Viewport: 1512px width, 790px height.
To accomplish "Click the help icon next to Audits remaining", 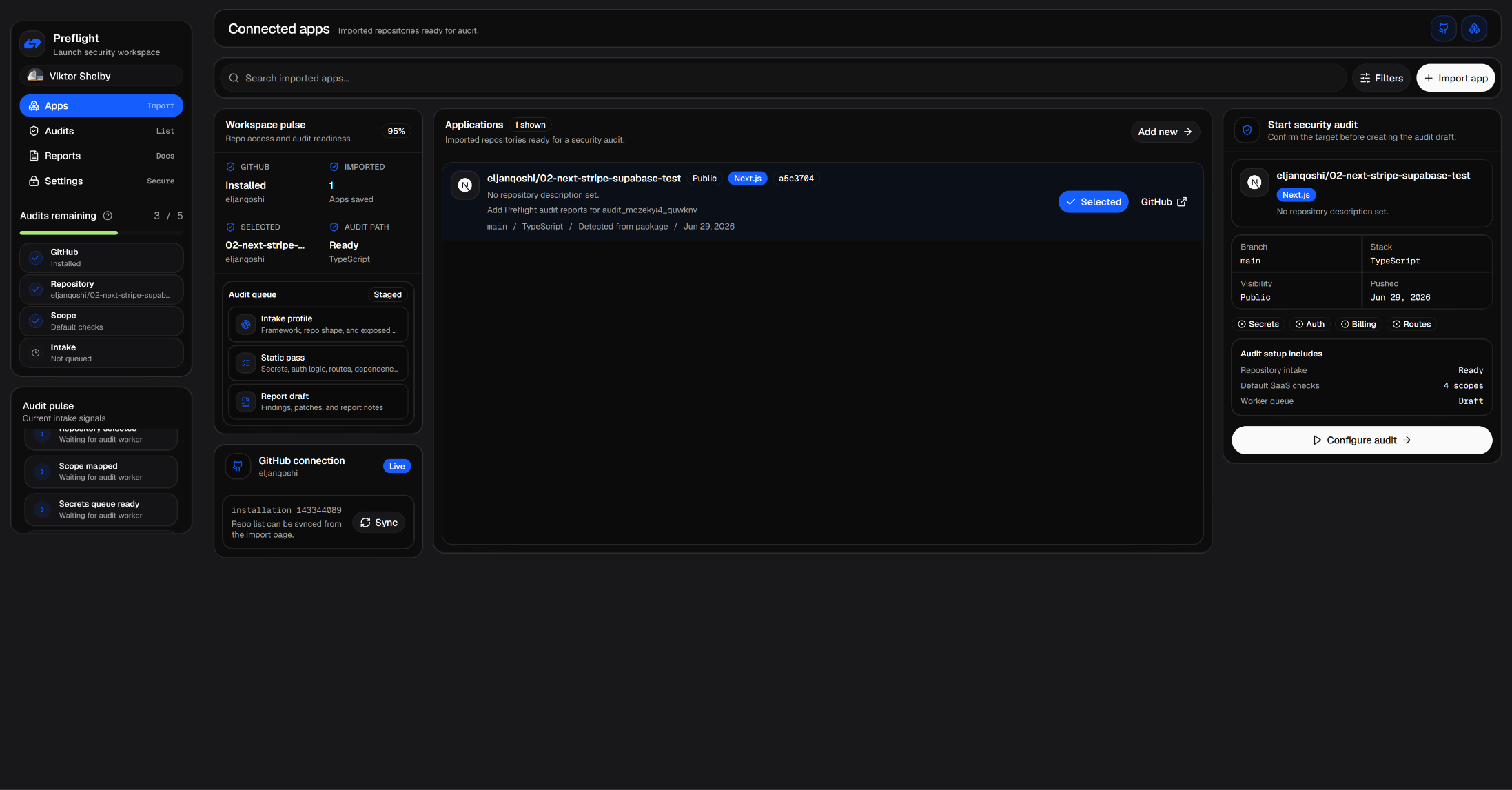I will coord(108,216).
